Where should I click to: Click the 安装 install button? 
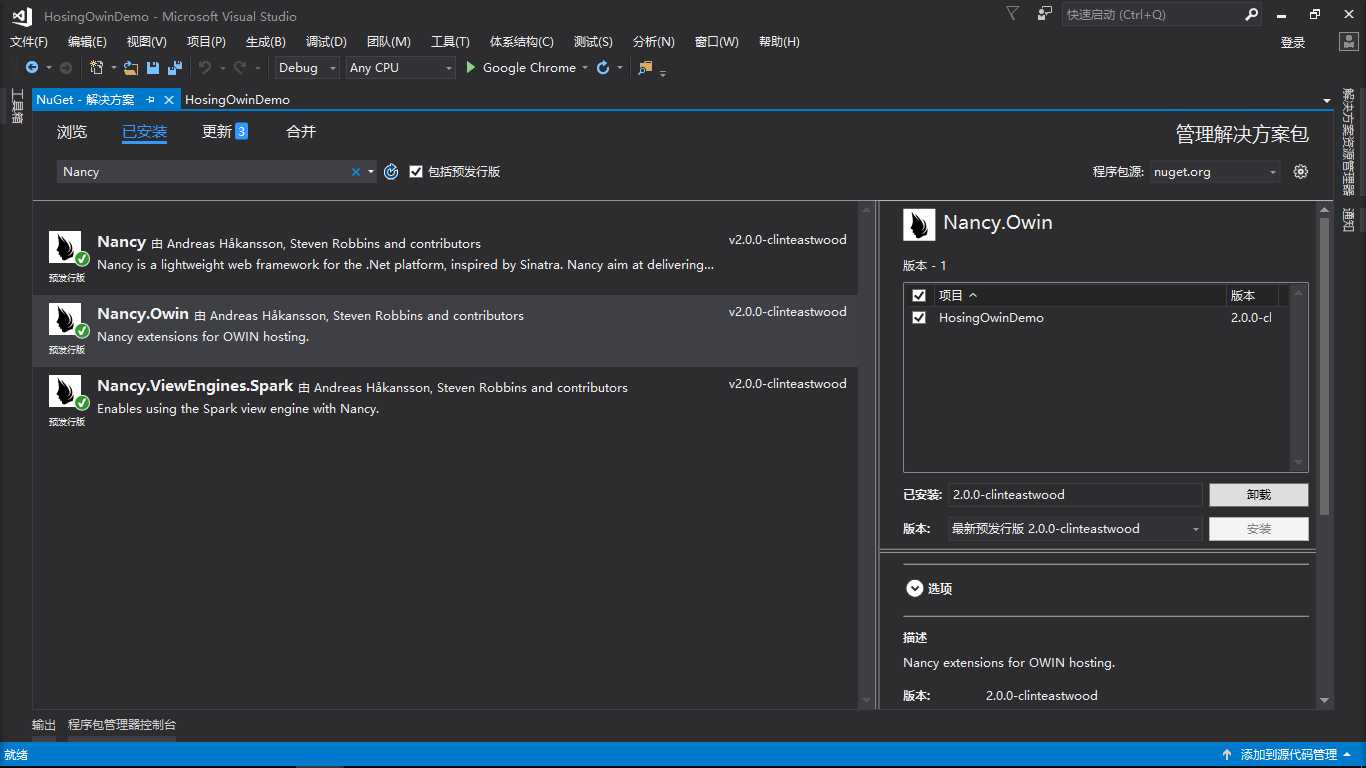[x=1259, y=528]
